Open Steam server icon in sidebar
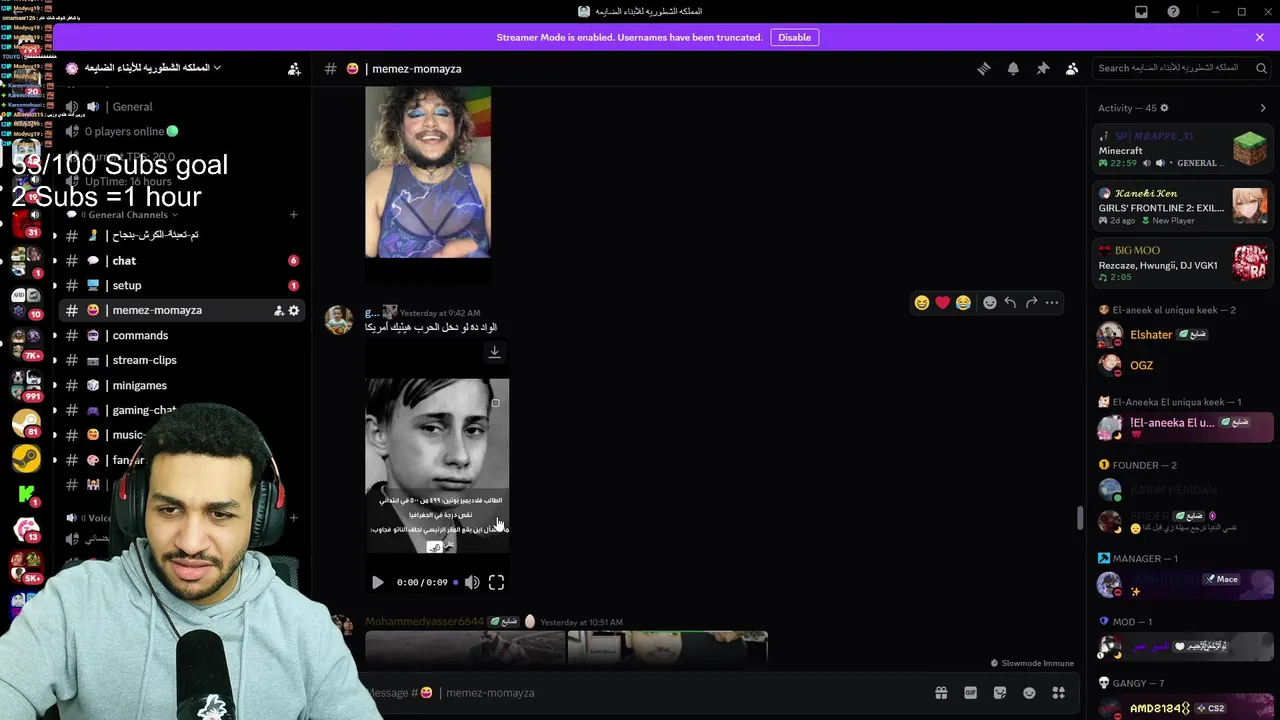 click(x=26, y=458)
